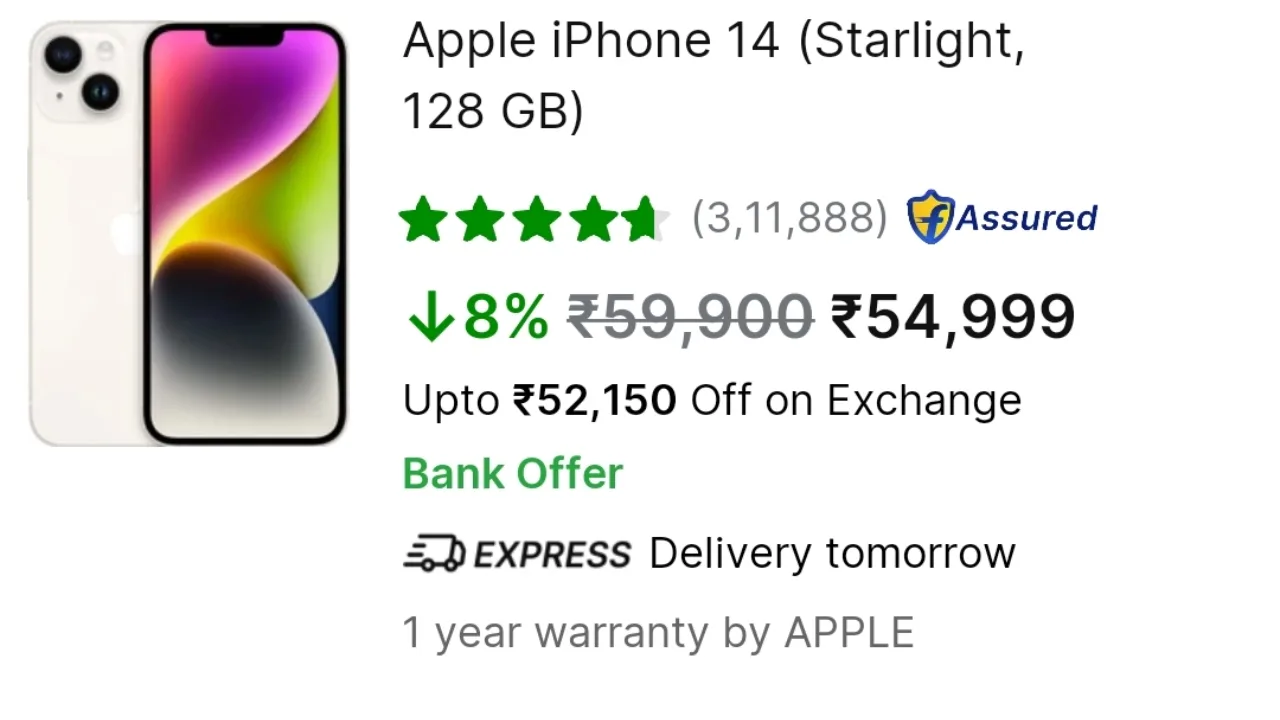Click the Apple iPhone 14 Starlight title
The width and height of the screenshot is (1280, 720).
(714, 76)
